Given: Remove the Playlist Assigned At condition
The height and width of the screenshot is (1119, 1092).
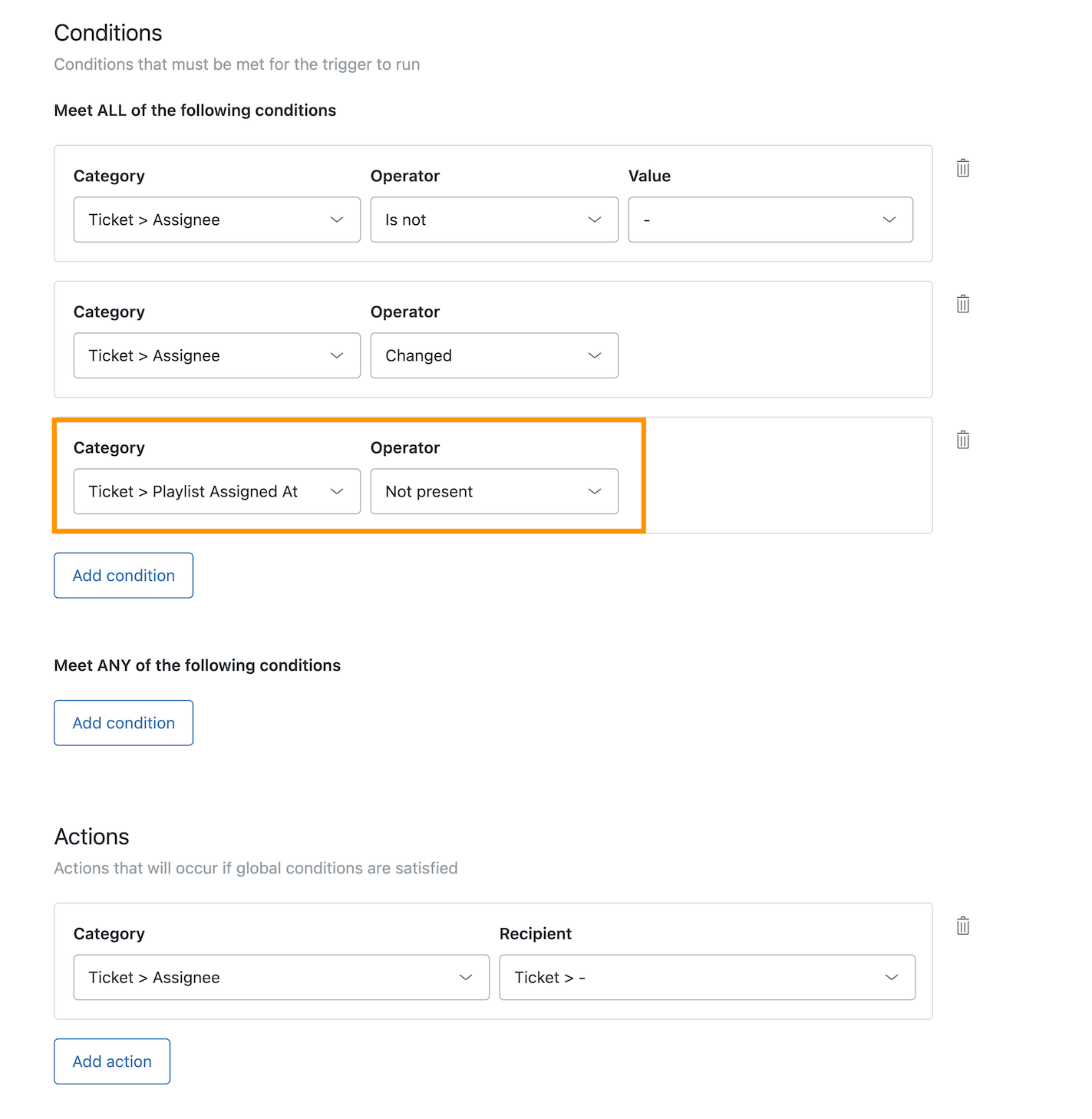Looking at the screenshot, I should point(962,440).
